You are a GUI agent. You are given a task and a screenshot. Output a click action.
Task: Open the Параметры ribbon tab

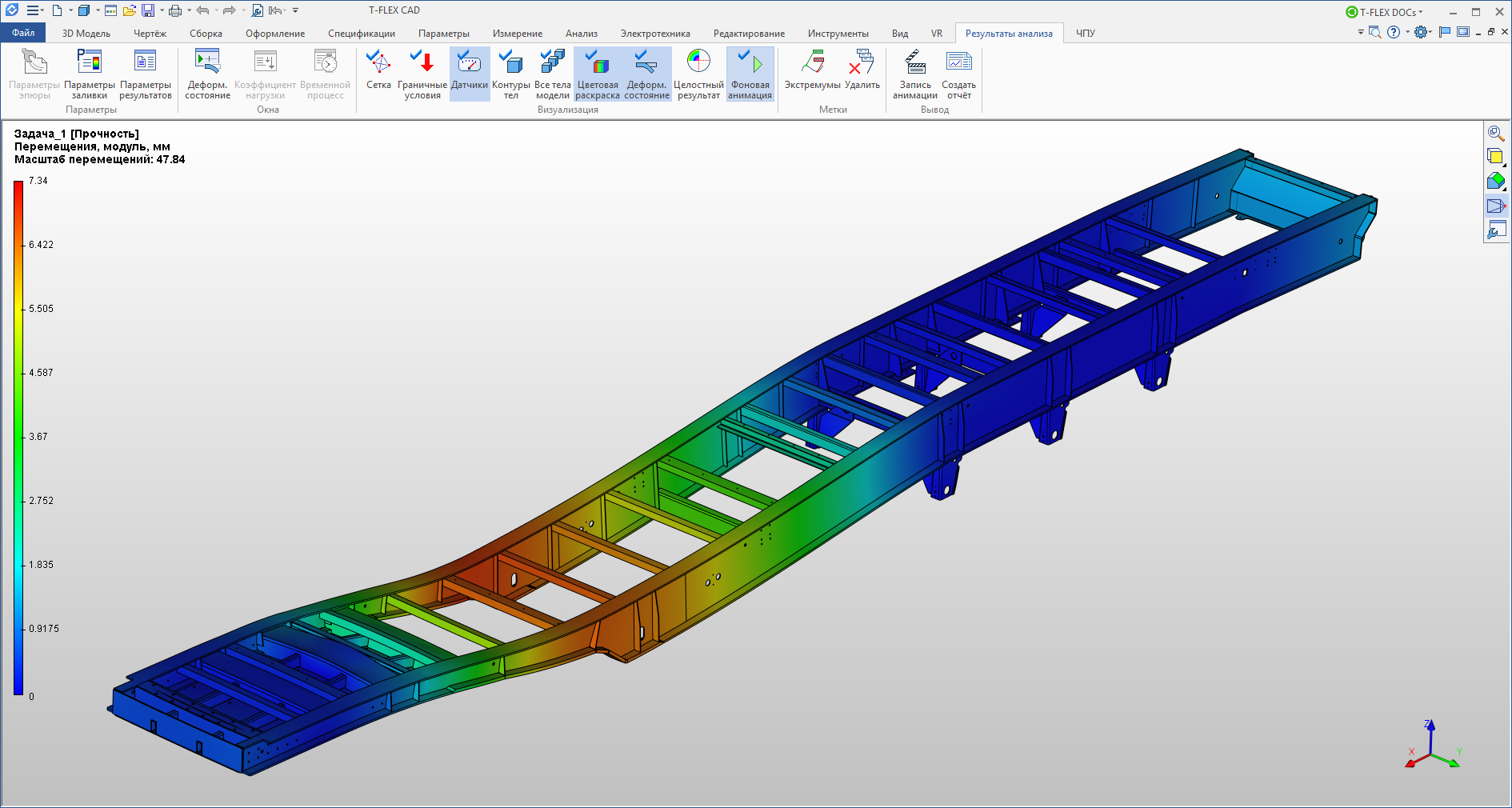(444, 34)
